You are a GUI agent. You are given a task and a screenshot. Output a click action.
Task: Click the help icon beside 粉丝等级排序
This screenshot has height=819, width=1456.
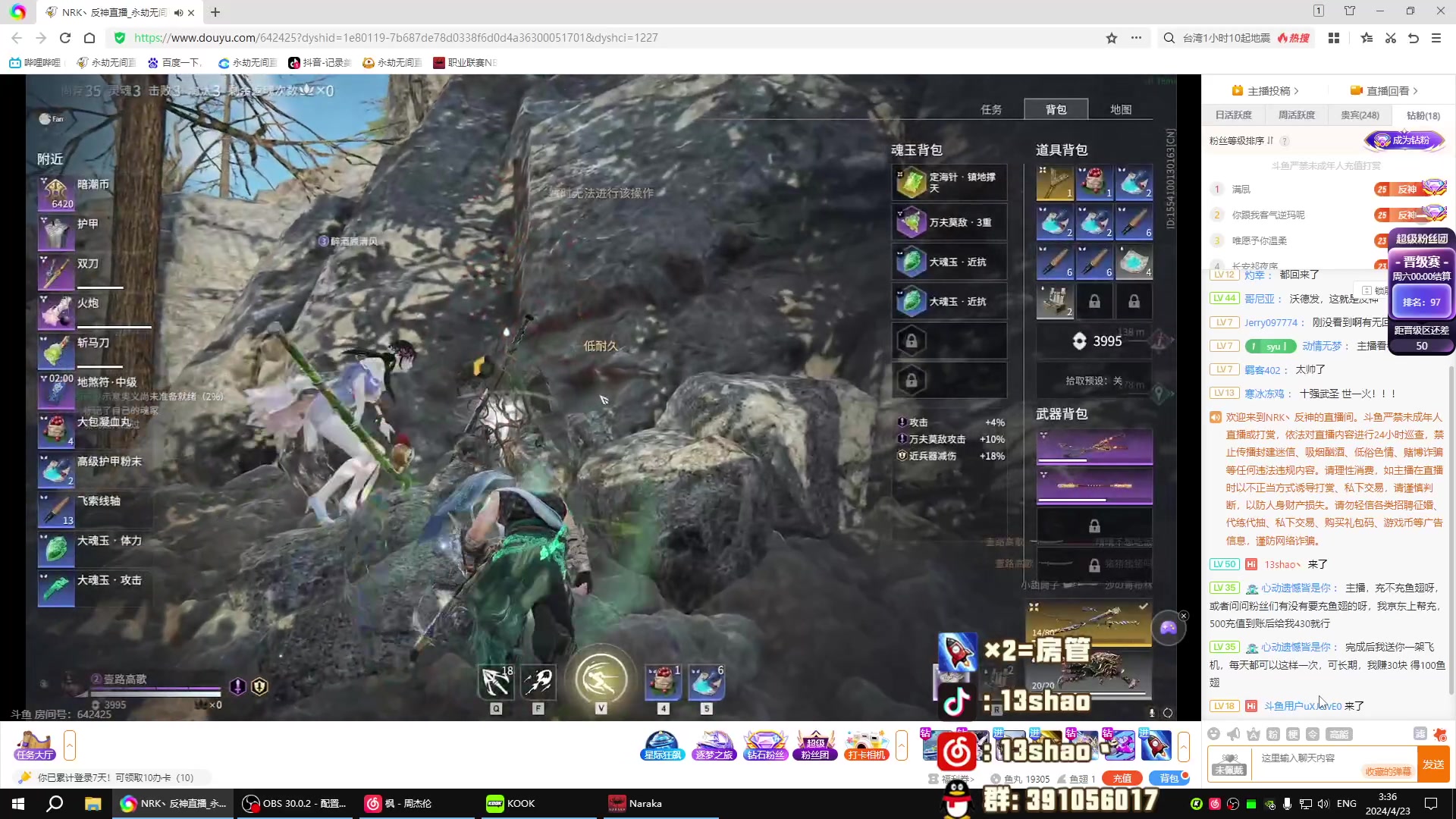coord(1285,141)
